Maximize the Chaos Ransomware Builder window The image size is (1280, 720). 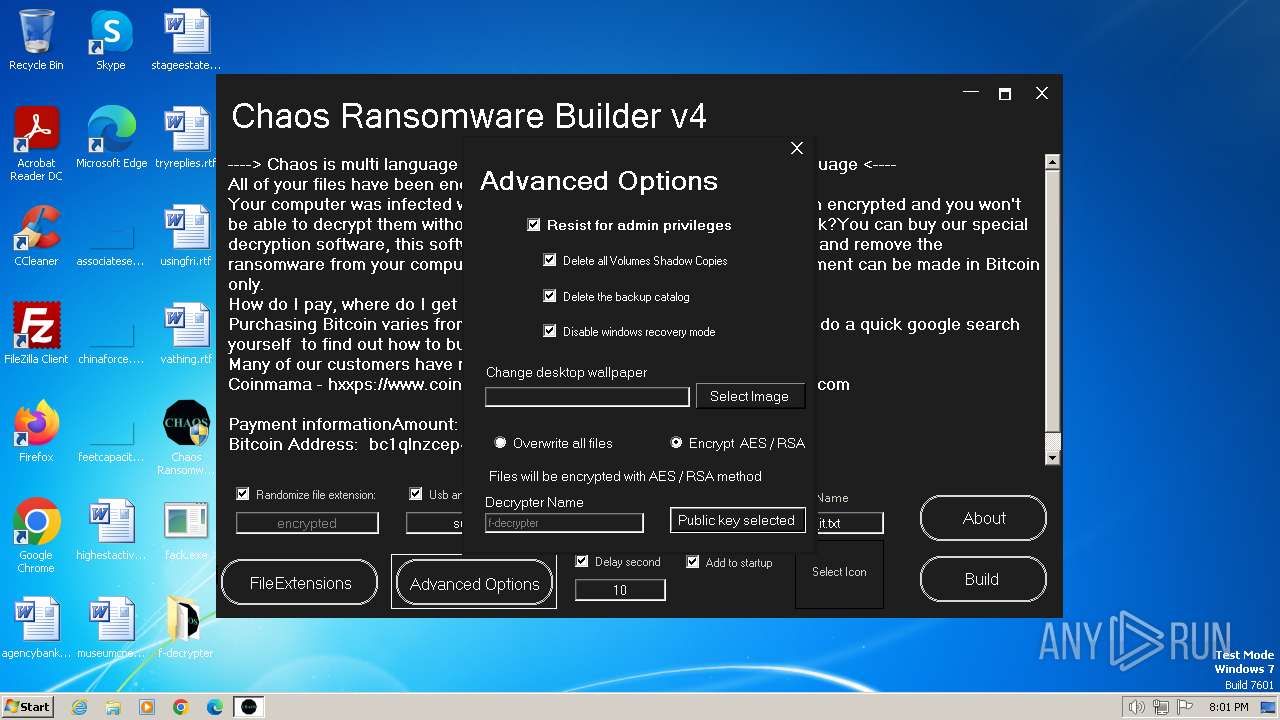(x=1005, y=93)
